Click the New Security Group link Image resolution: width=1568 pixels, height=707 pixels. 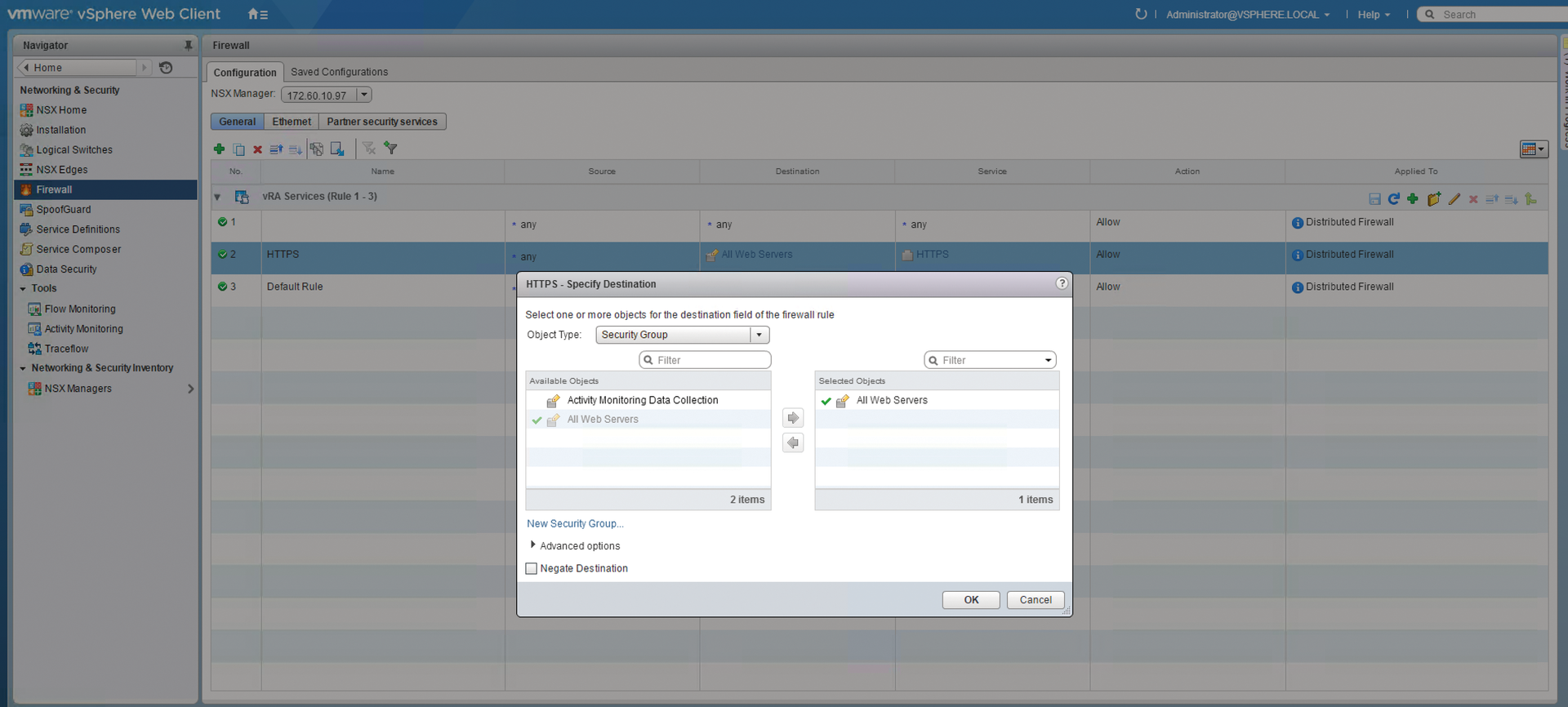tap(575, 523)
